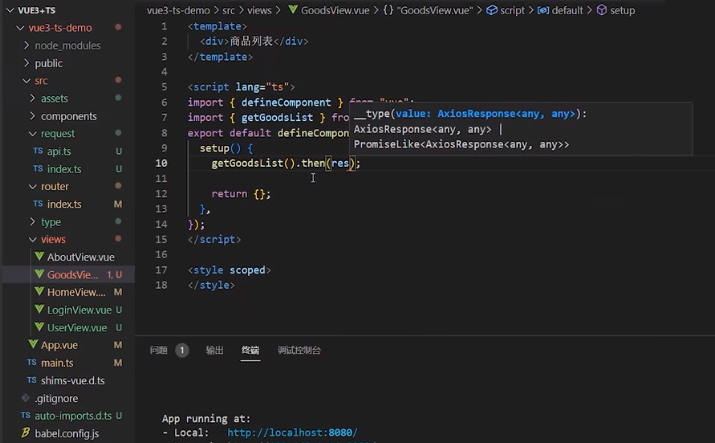Select the components folder row

(69, 116)
